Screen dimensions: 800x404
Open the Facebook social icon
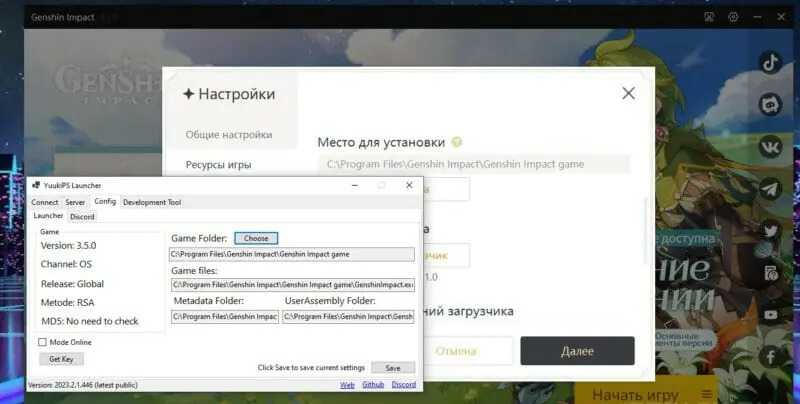point(770,357)
